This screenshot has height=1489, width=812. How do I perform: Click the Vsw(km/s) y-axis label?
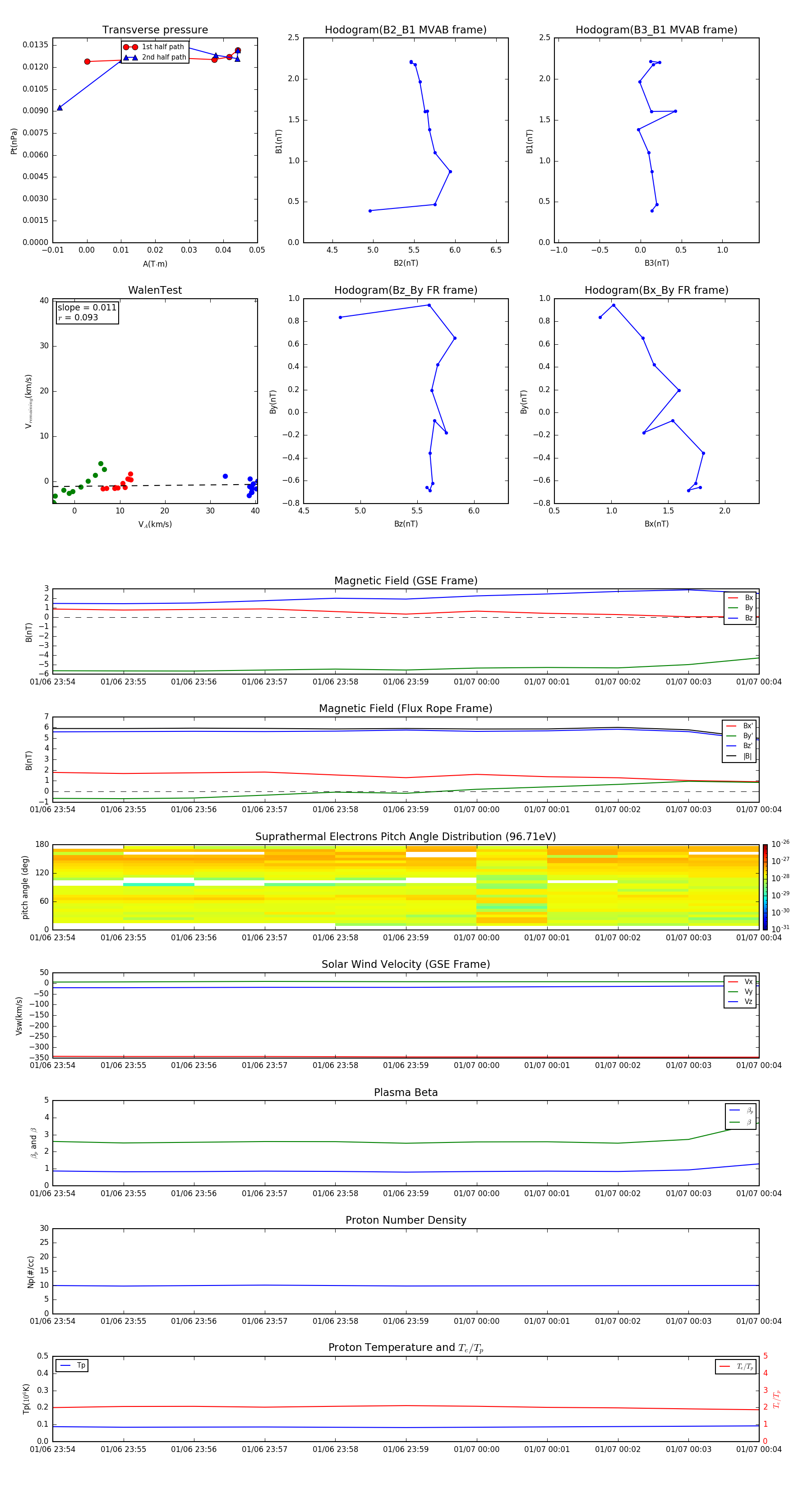tap(18, 1016)
